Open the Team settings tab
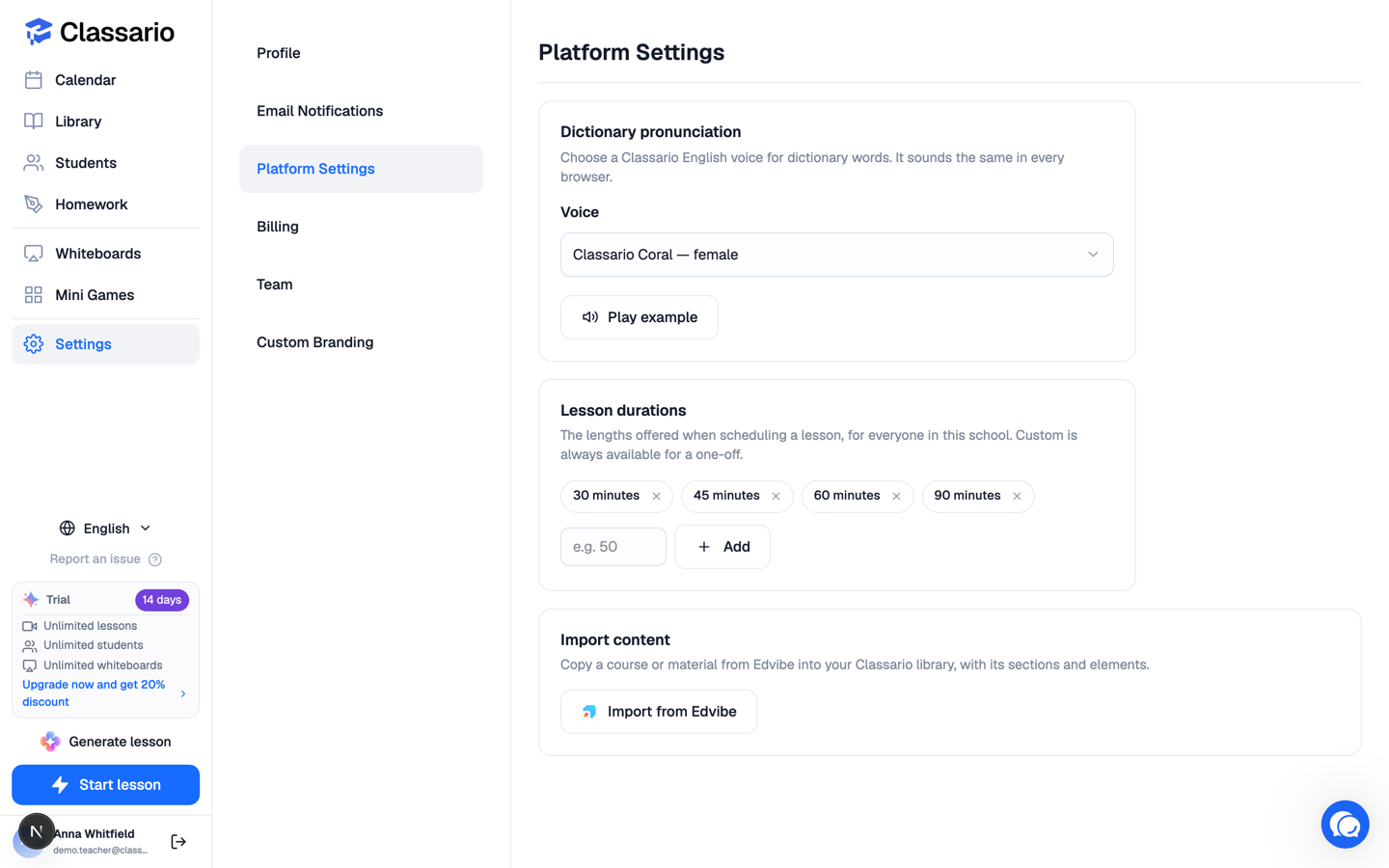Image resolution: width=1389 pixels, height=868 pixels. (x=361, y=285)
